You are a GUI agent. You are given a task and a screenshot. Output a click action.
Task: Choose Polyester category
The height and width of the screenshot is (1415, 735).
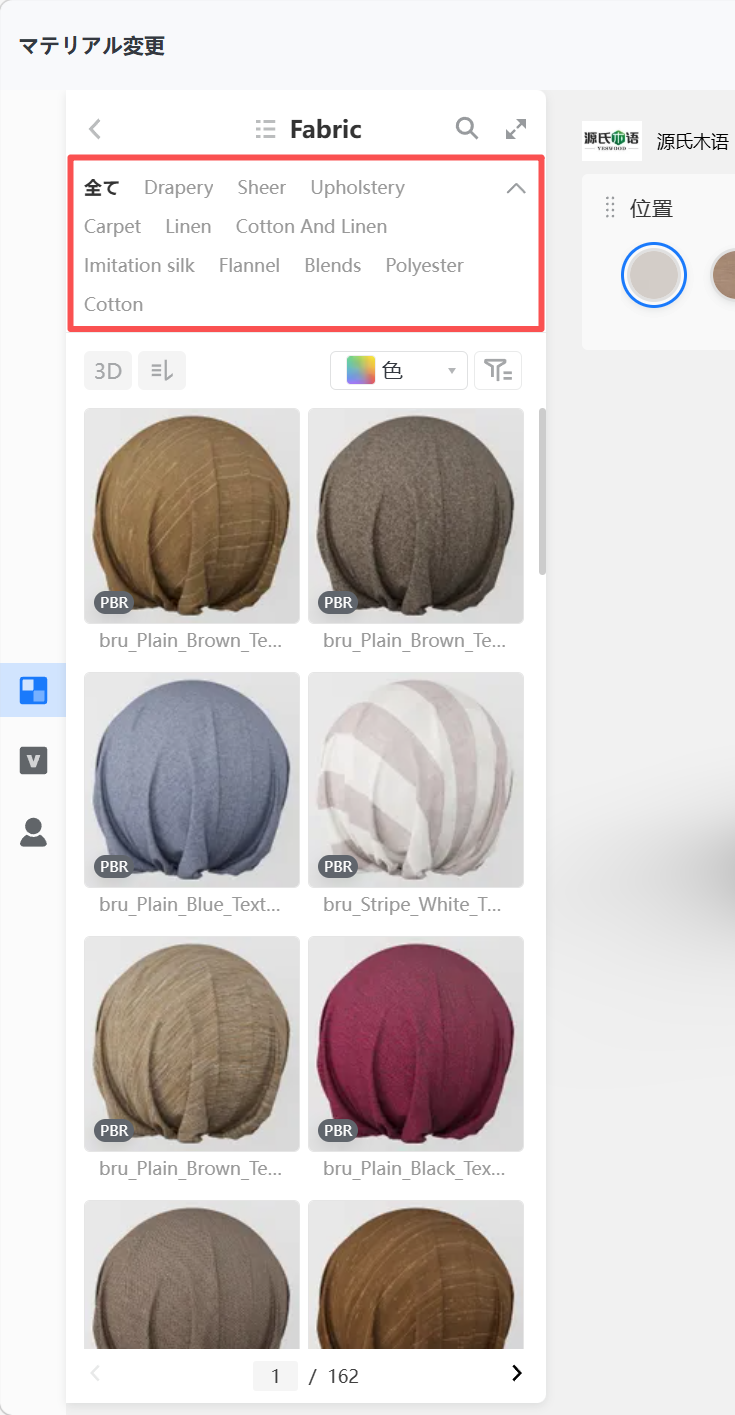pyautogui.click(x=425, y=266)
